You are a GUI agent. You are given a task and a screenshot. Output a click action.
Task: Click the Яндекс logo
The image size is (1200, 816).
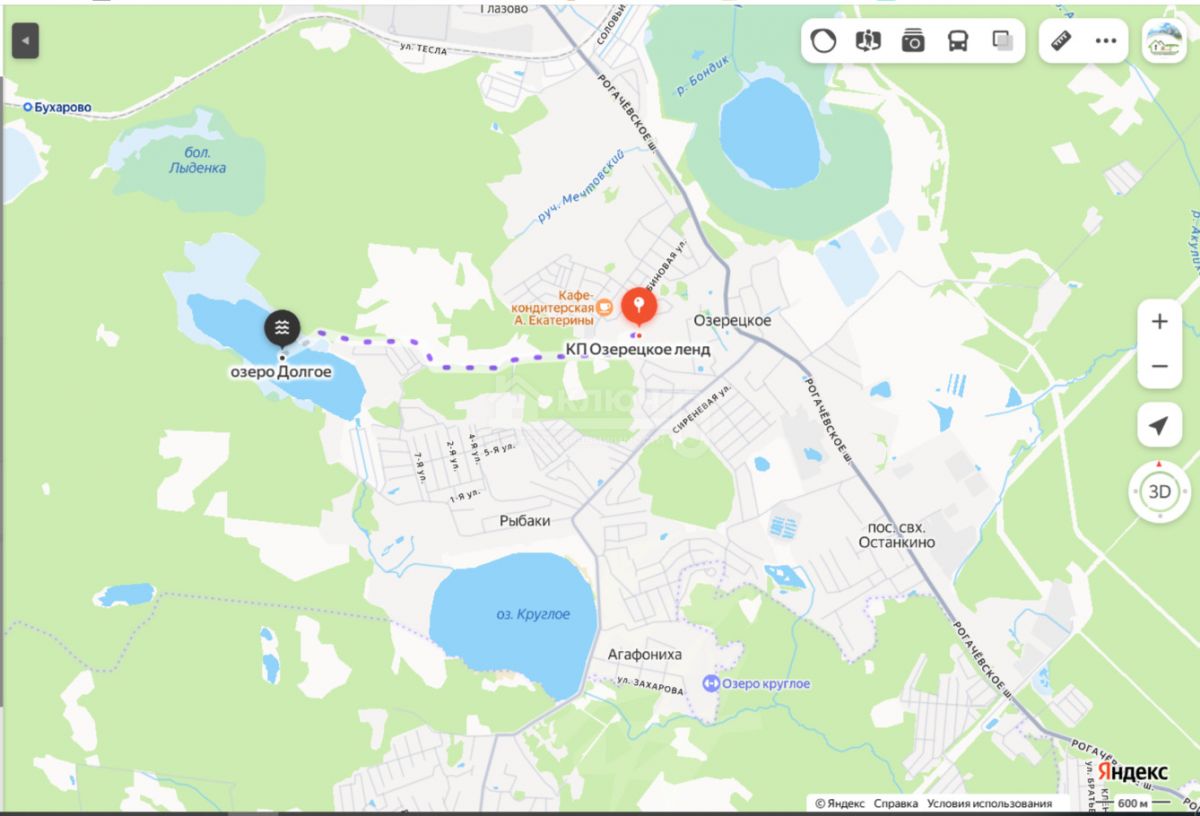[x=1131, y=772]
